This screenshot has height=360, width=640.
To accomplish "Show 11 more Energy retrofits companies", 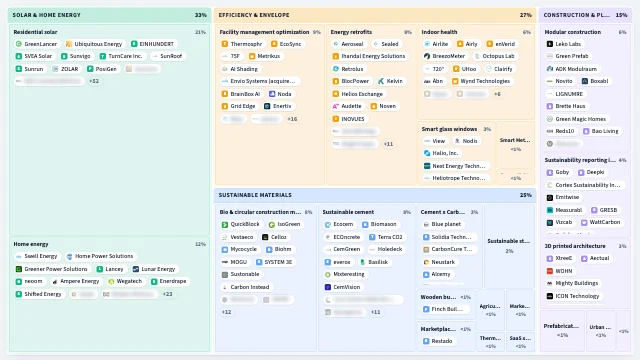I will pyautogui.click(x=389, y=144).
